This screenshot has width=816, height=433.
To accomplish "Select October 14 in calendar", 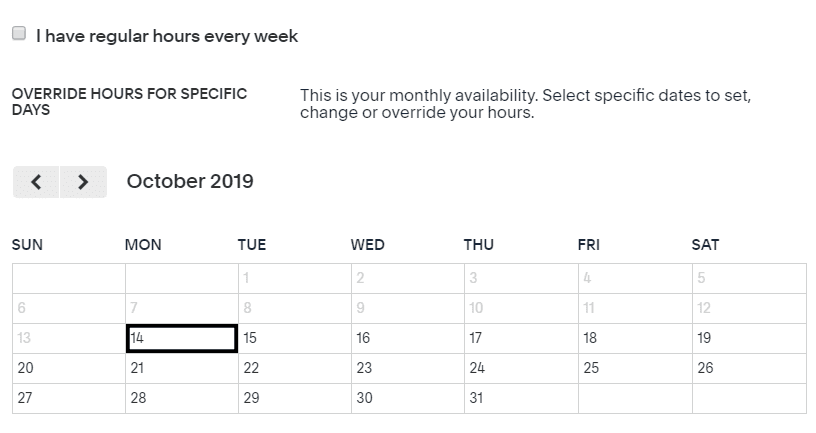I will (x=182, y=338).
